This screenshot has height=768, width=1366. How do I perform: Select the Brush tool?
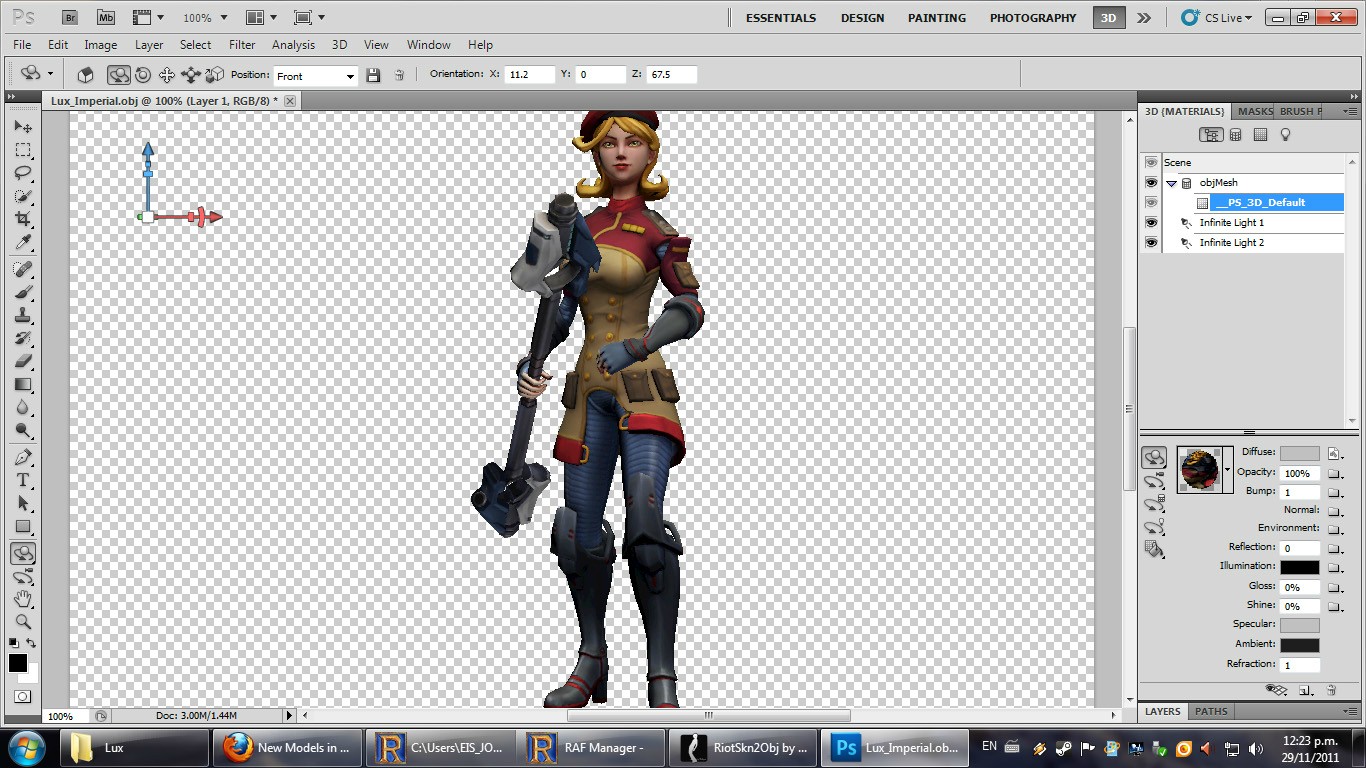tap(23, 292)
